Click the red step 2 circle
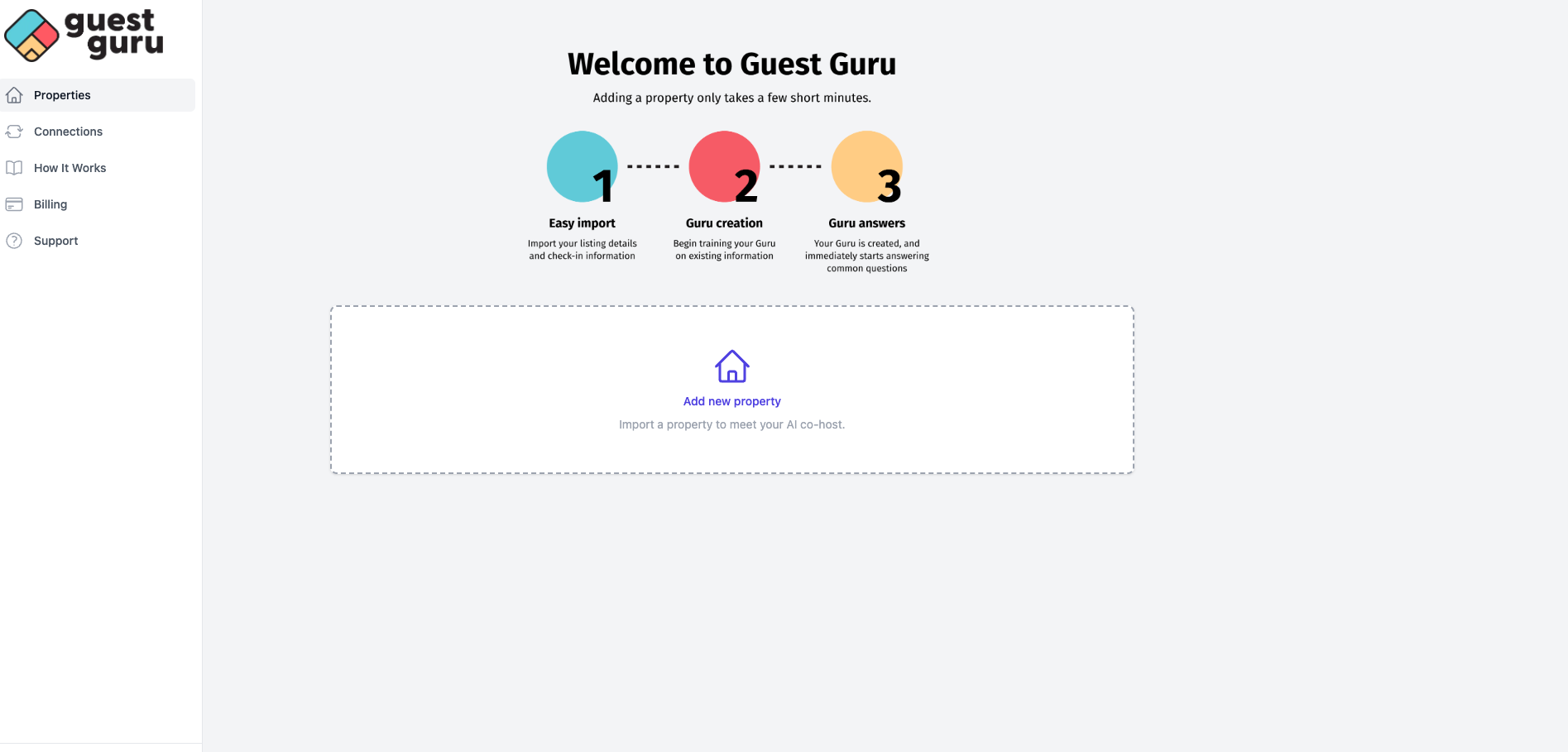 pos(725,166)
